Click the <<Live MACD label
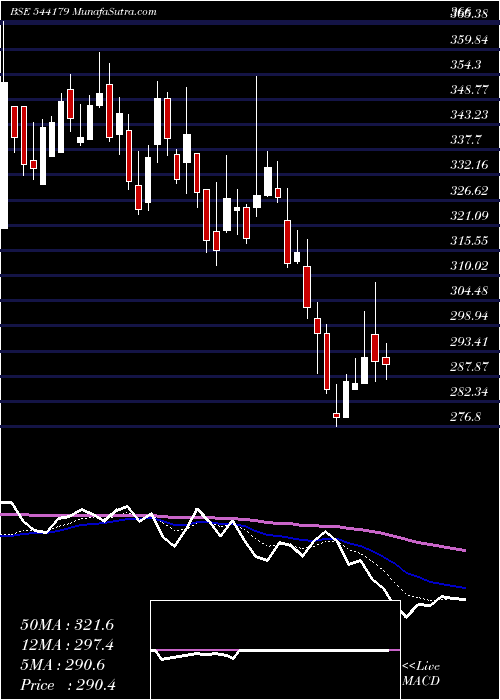The width and height of the screenshot is (500, 700). click(x=421, y=674)
